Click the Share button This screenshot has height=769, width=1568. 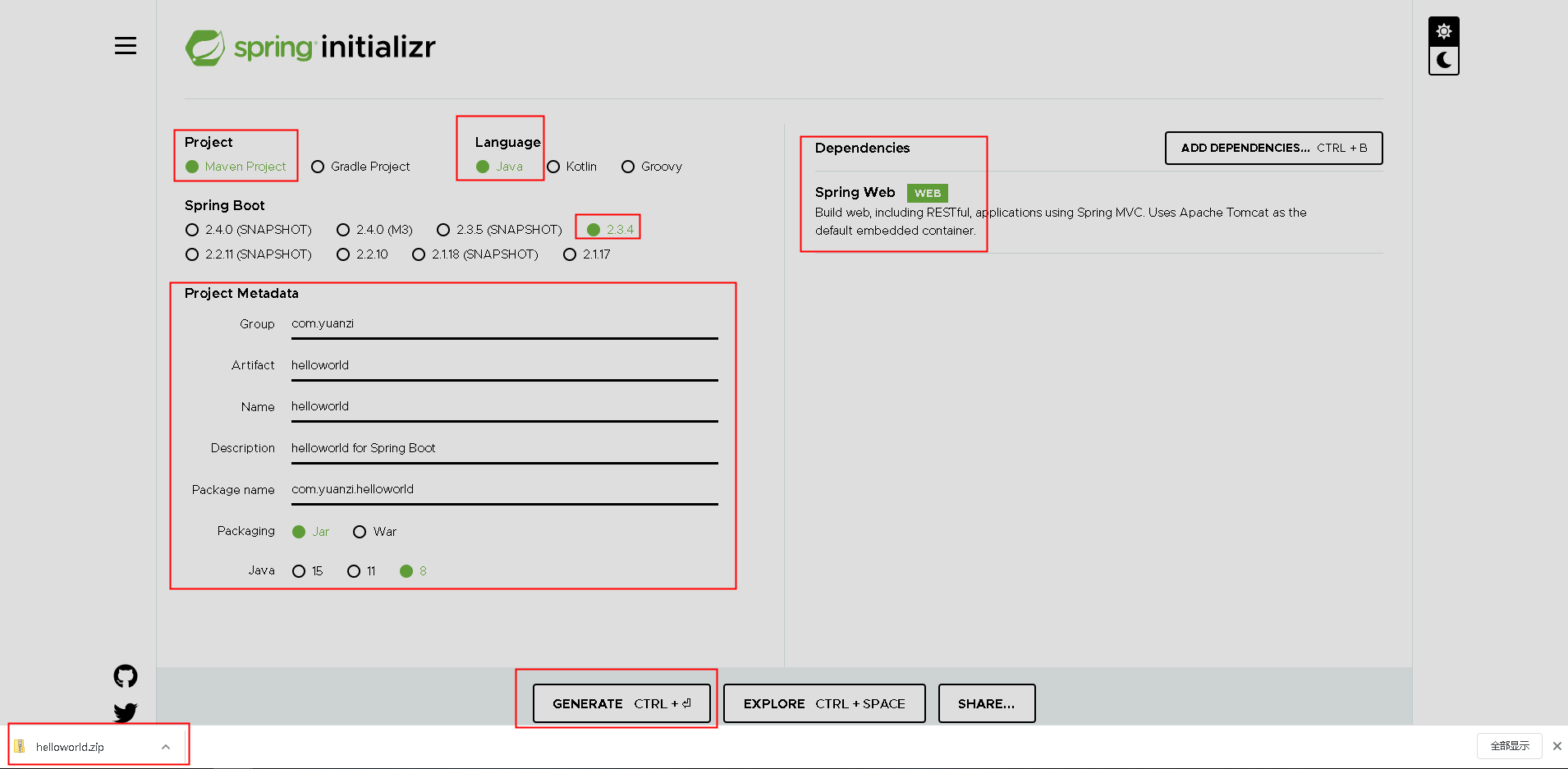987,703
